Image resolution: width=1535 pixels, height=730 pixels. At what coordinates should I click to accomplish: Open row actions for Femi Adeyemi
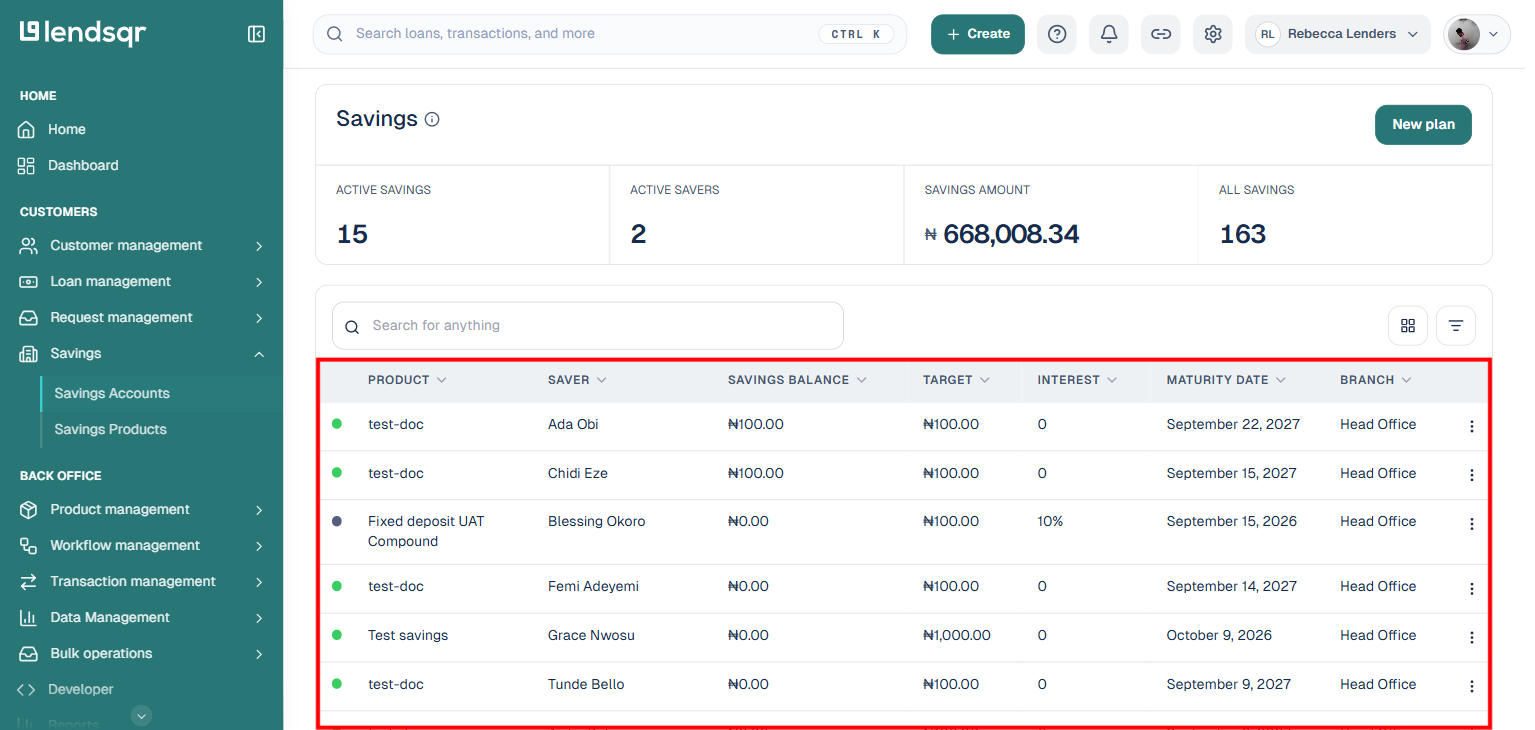coord(1471,588)
